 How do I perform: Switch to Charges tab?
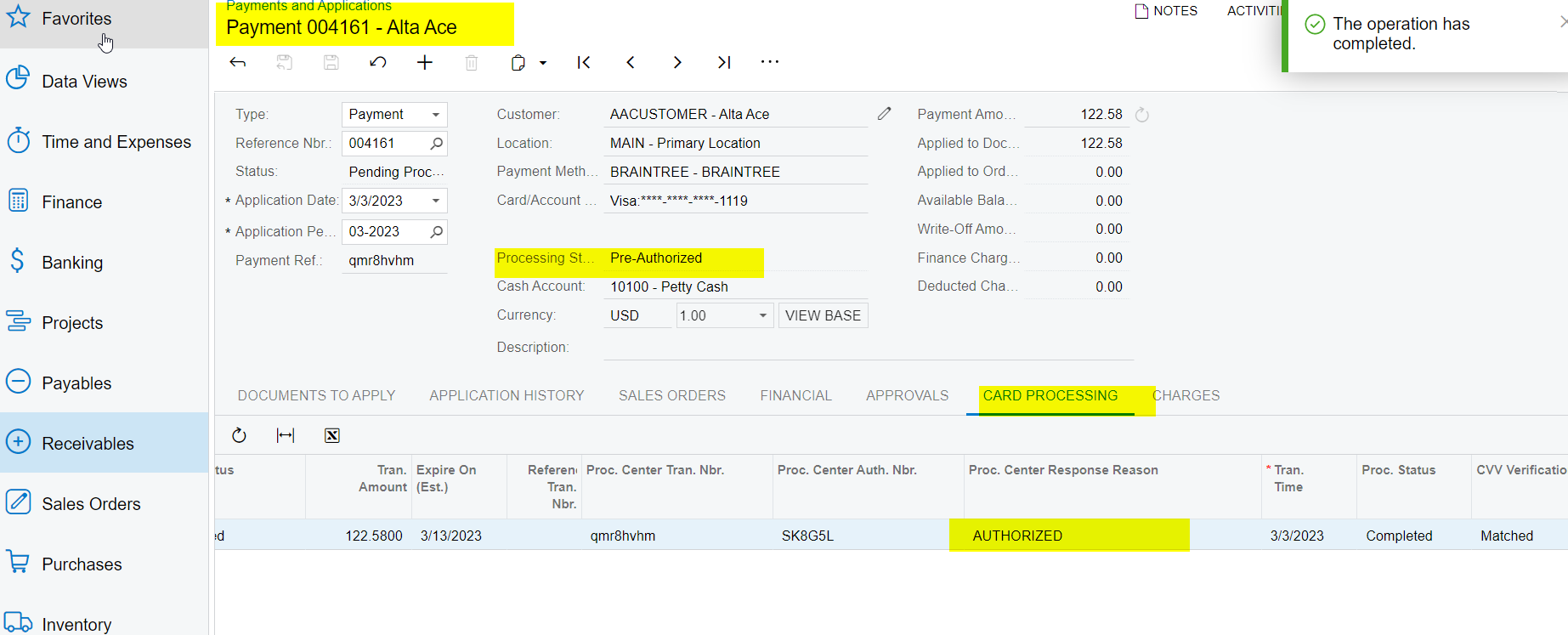[x=1186, y=395]
